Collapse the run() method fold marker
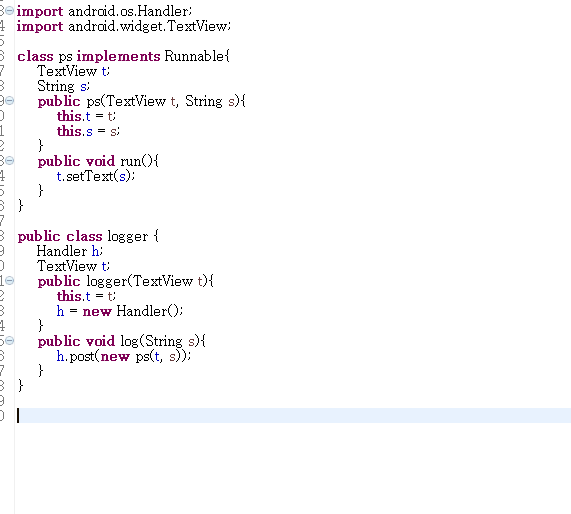This screenshot has width=571, height=514. pos(9,161)
